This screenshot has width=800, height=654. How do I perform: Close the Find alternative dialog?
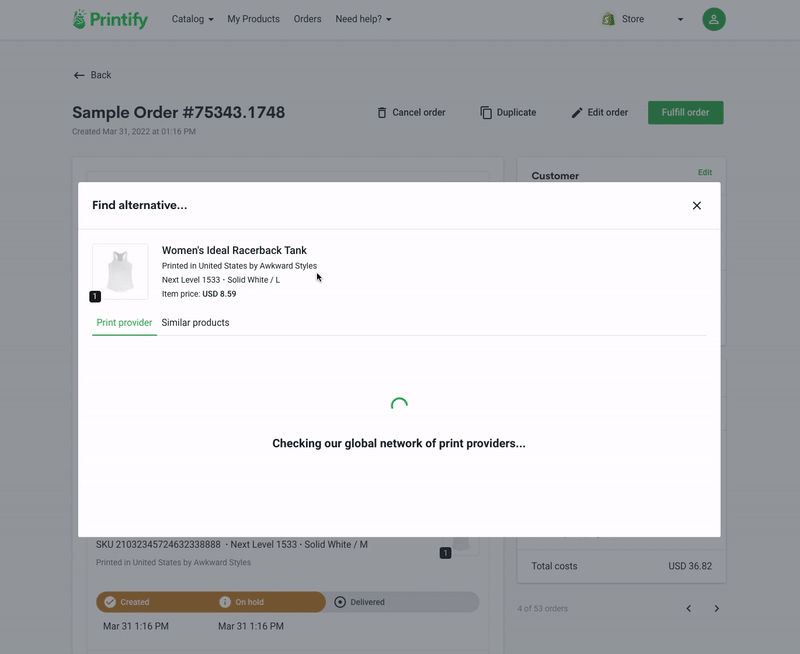tap(696, 206)
